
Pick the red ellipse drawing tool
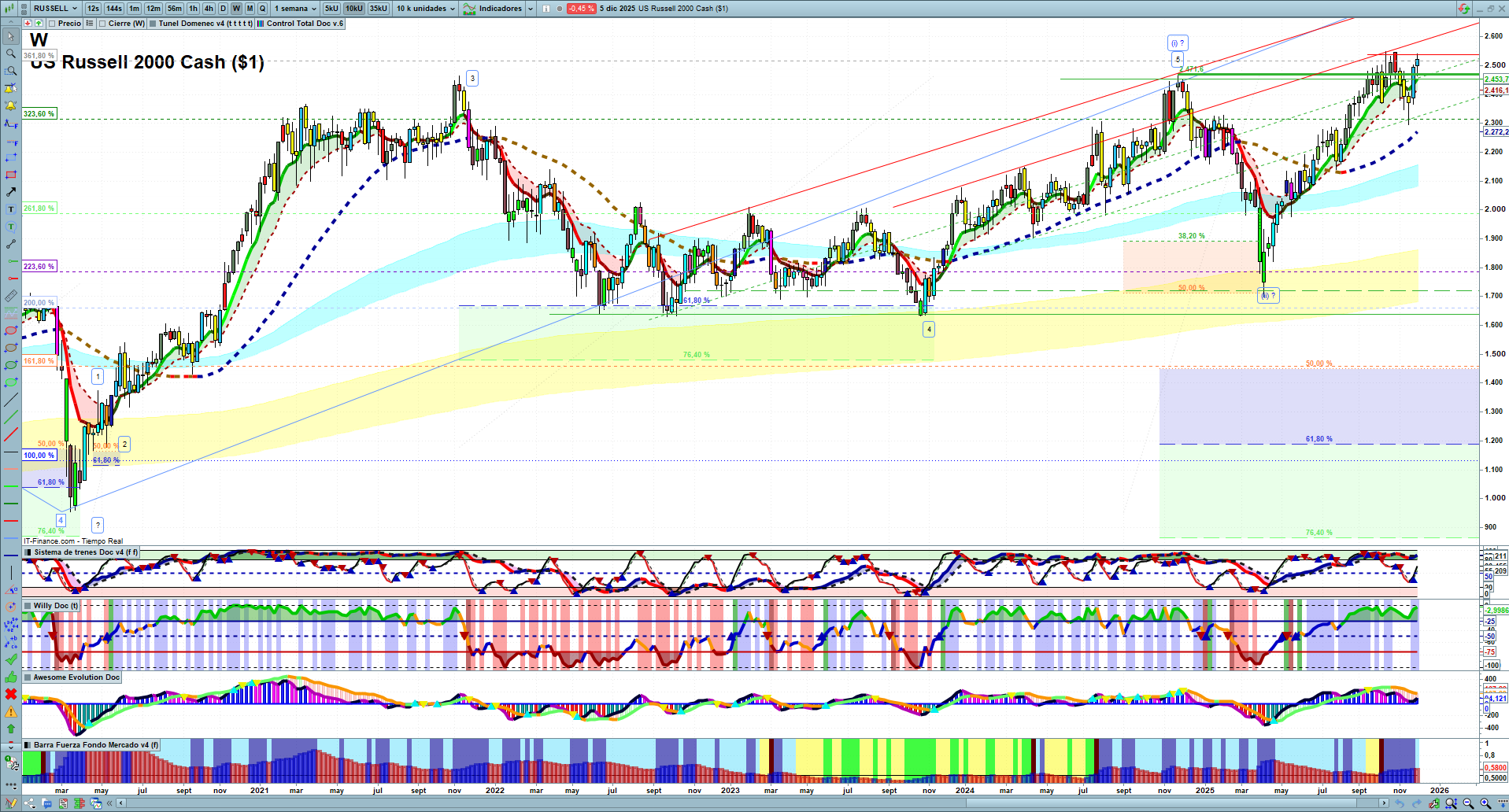11,330
